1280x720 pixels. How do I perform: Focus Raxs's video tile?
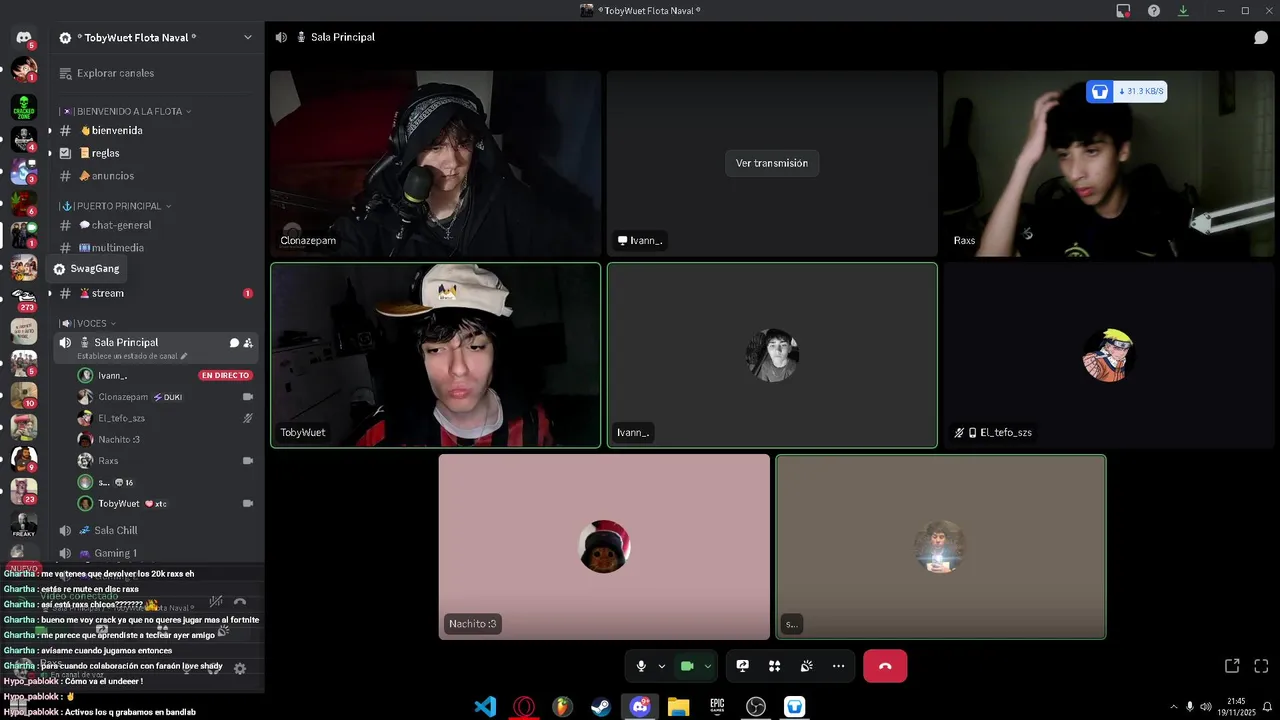coord(1109,163)
